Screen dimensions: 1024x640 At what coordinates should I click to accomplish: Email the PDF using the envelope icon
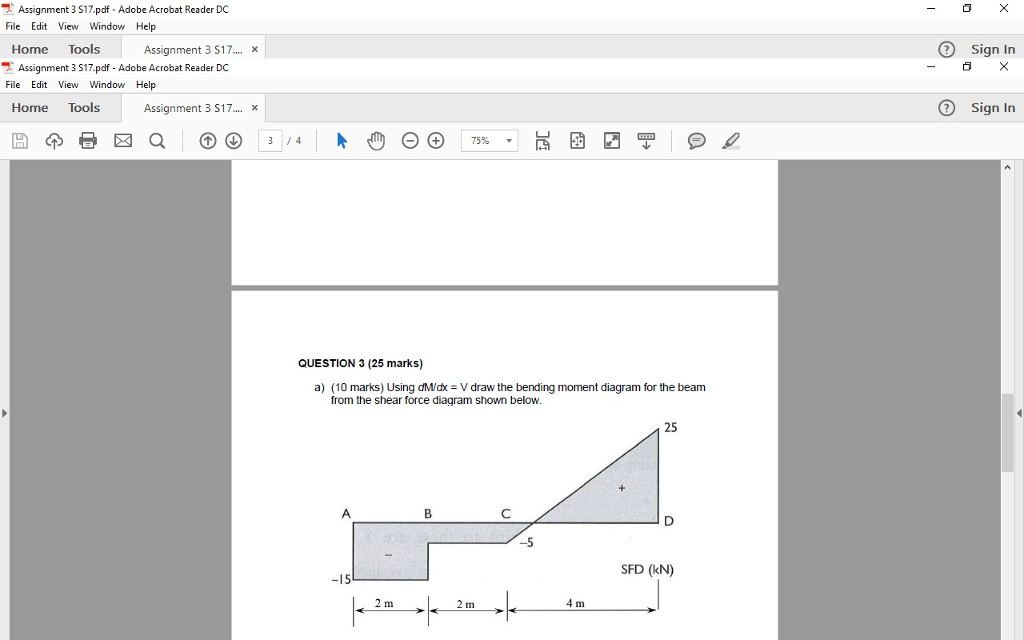[123, 140]
